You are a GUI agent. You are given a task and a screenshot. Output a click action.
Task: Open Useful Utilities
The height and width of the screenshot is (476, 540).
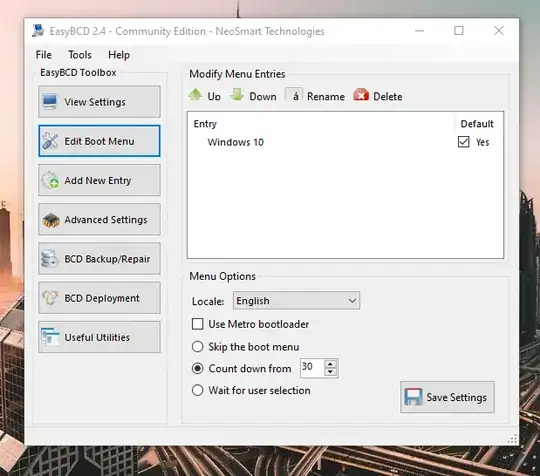click(x=99, y=337)
